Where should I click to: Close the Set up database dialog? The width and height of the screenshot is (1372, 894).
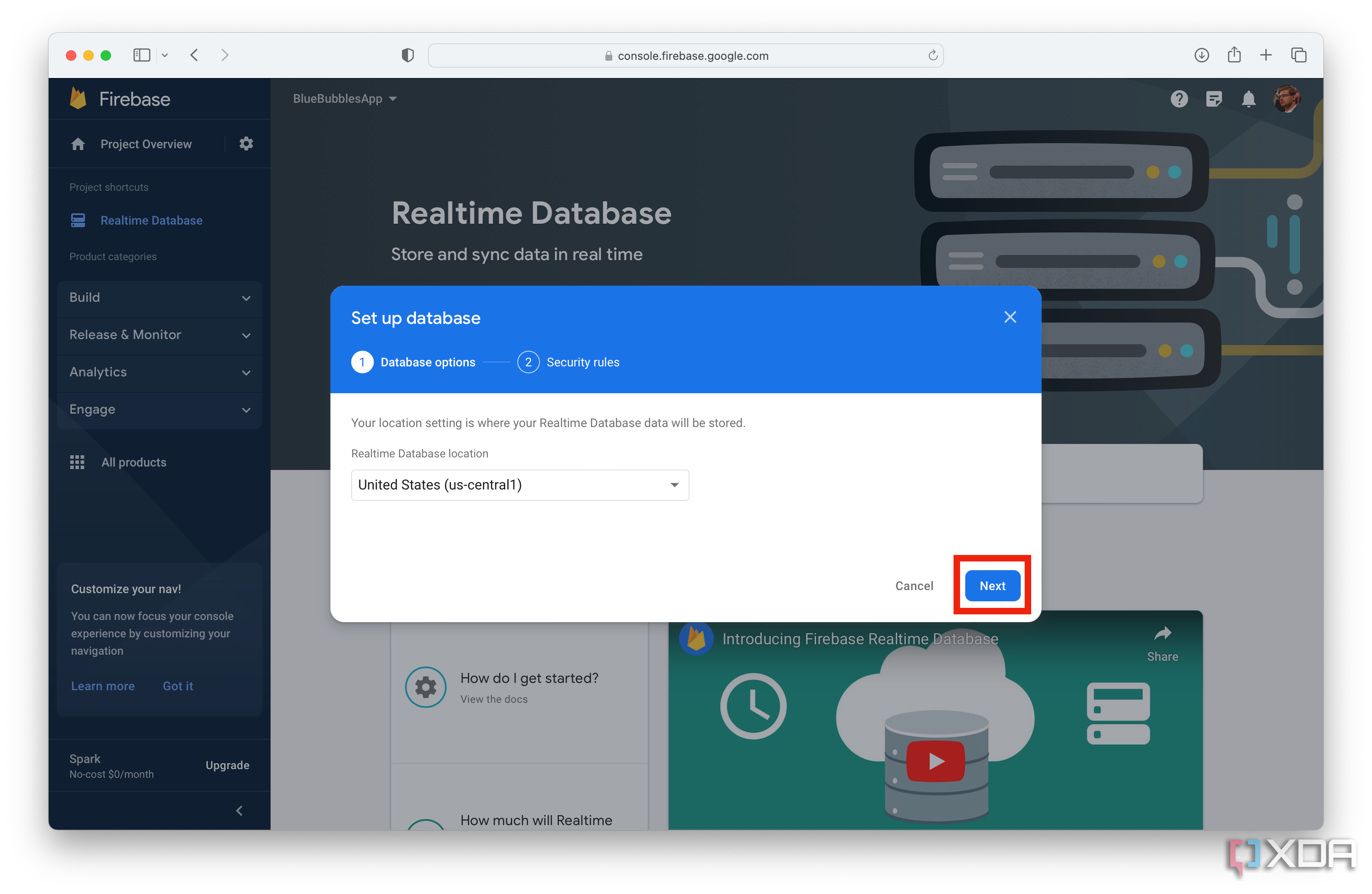coord(1010,317)
